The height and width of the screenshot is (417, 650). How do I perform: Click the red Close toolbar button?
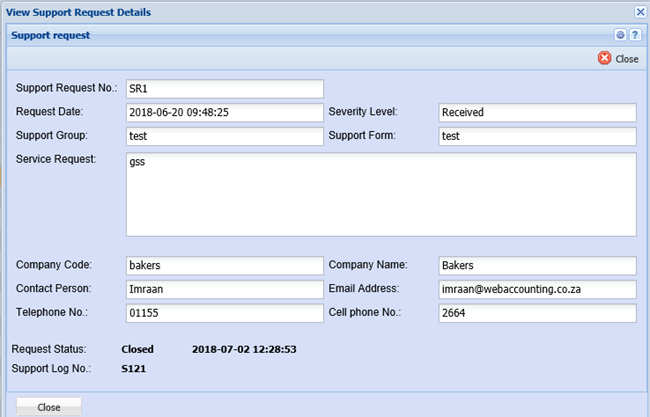pyautogui.click(x=617, y=59)
